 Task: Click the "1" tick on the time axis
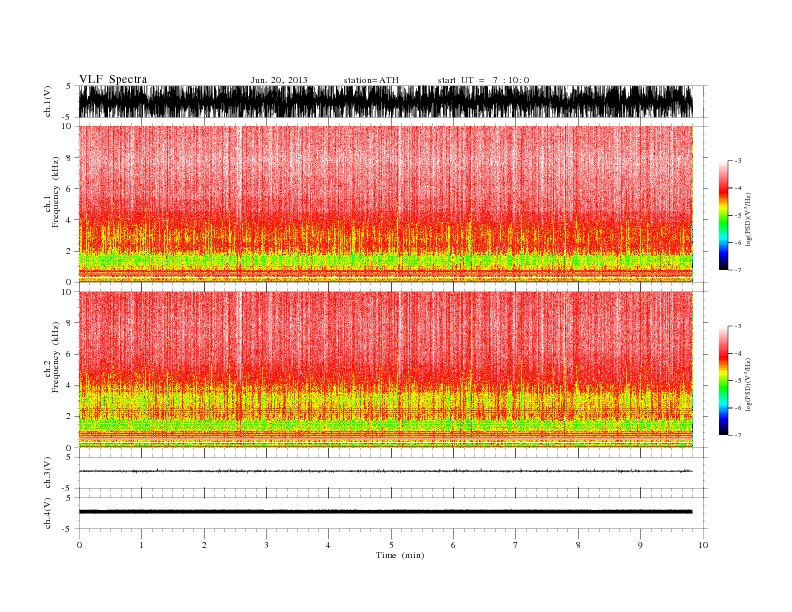coord(141,545)
